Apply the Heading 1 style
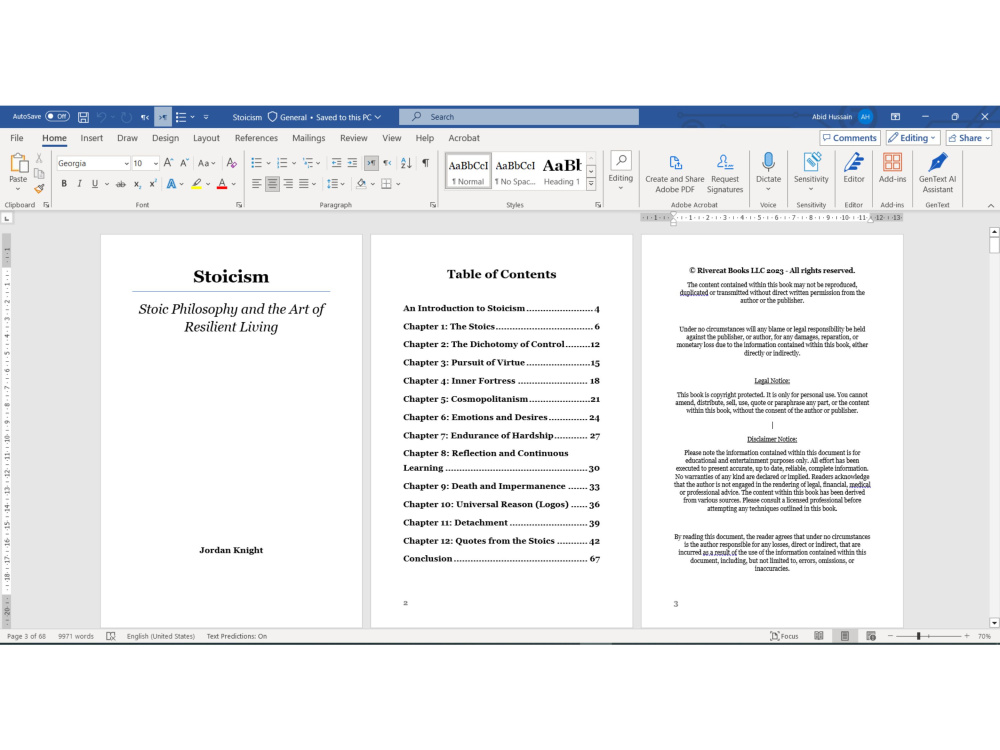 [562, 171]
